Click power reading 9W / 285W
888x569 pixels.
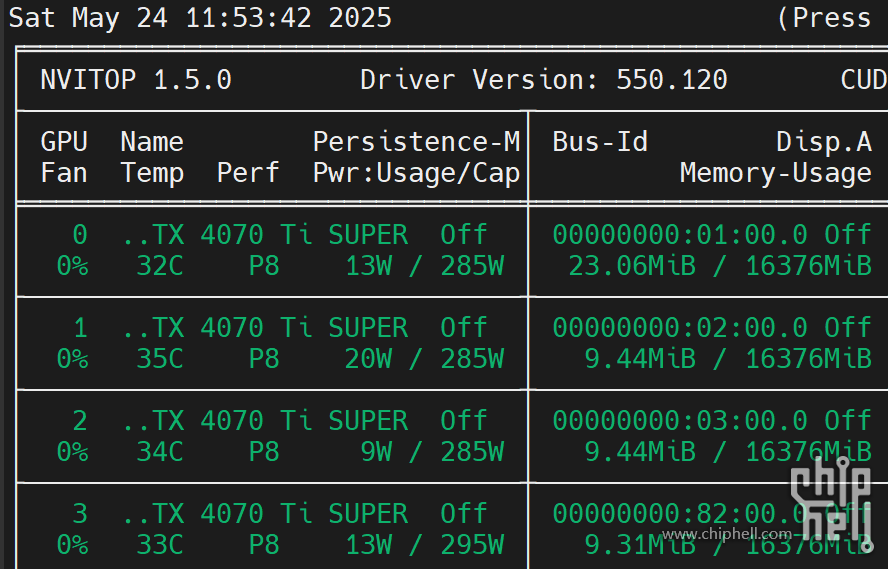pyautogui.click(x=433, y=451)
